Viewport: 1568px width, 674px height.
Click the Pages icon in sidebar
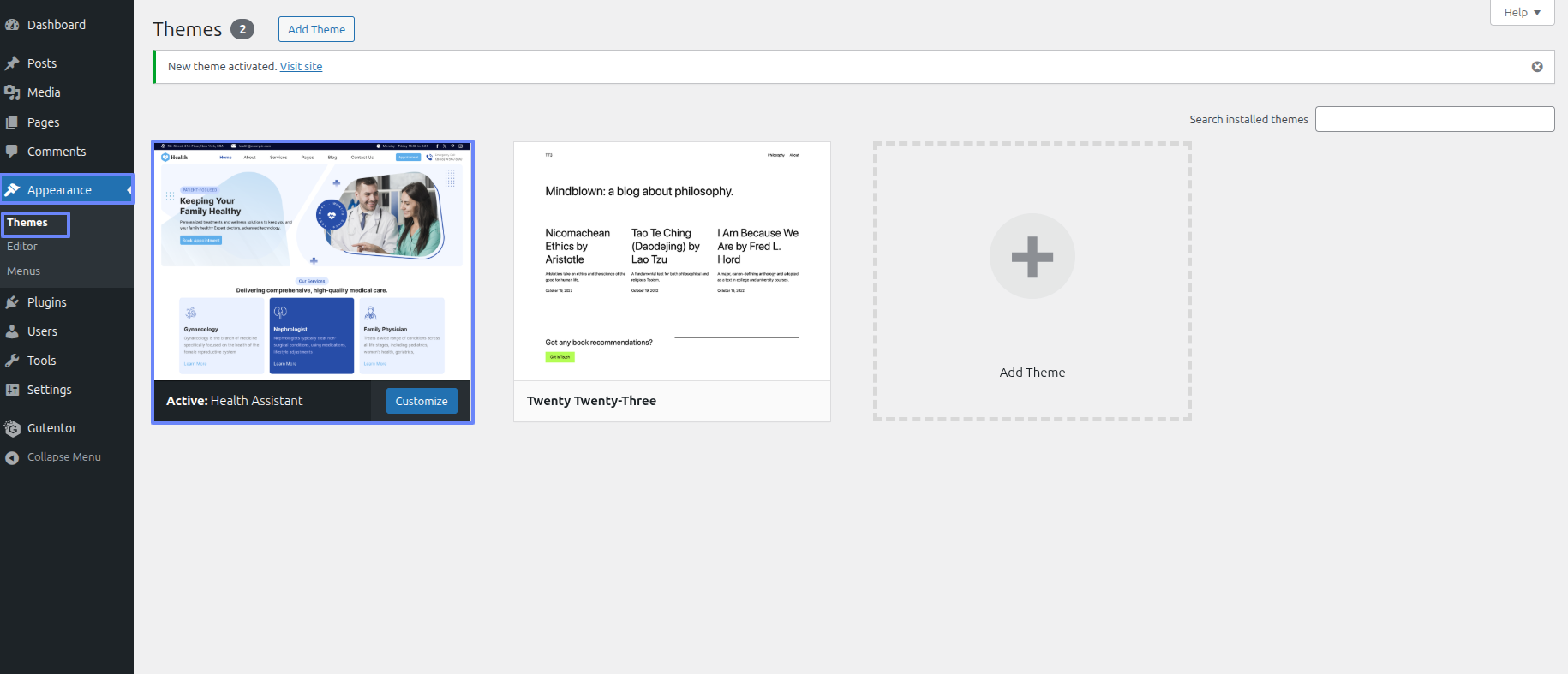coord(12,122)
